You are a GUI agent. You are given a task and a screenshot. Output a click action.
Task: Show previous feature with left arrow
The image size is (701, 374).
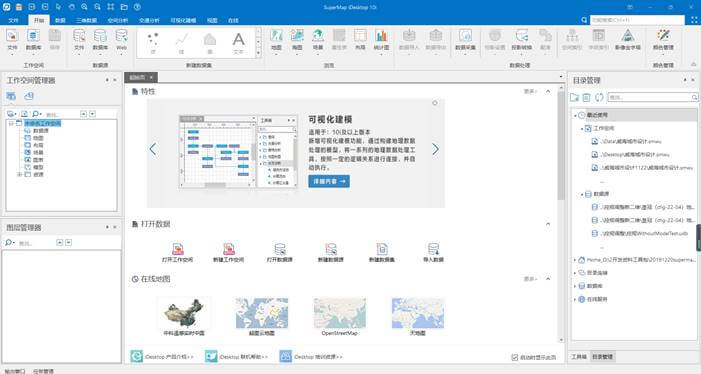click(153, 149)
